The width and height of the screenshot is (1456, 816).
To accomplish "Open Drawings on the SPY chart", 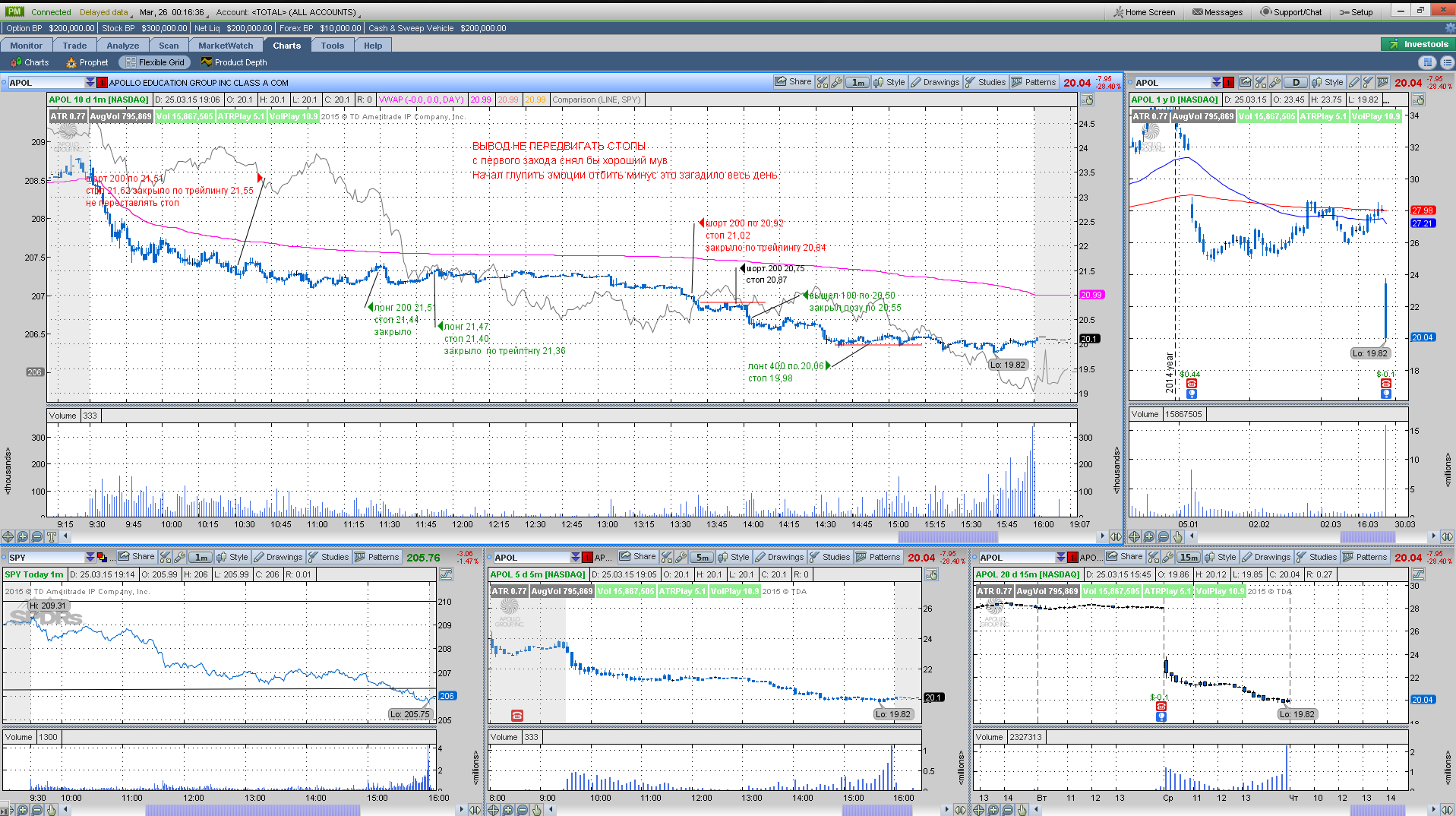I will 278,557.
